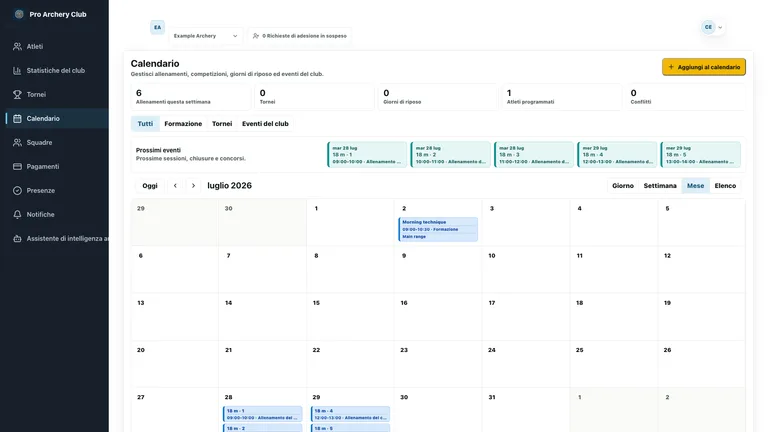Select the Tornei trophy icon

[17, 95]
